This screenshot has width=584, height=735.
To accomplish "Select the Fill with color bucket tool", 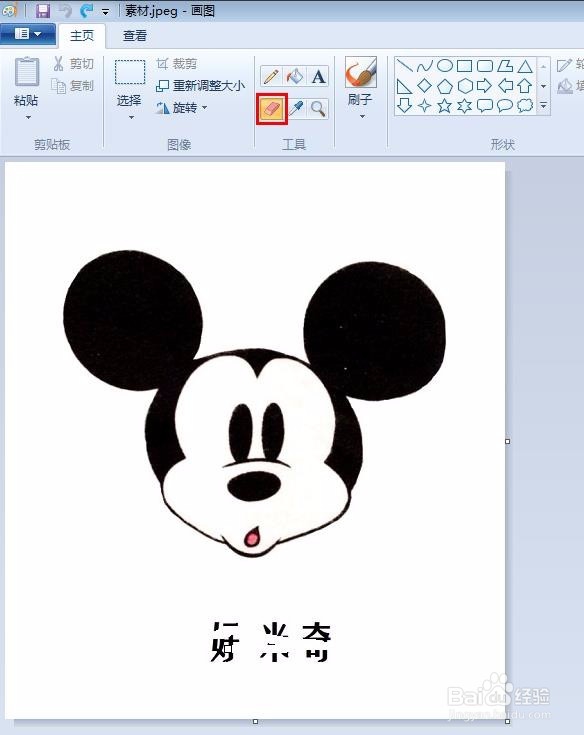I will (x=294, y=76).
